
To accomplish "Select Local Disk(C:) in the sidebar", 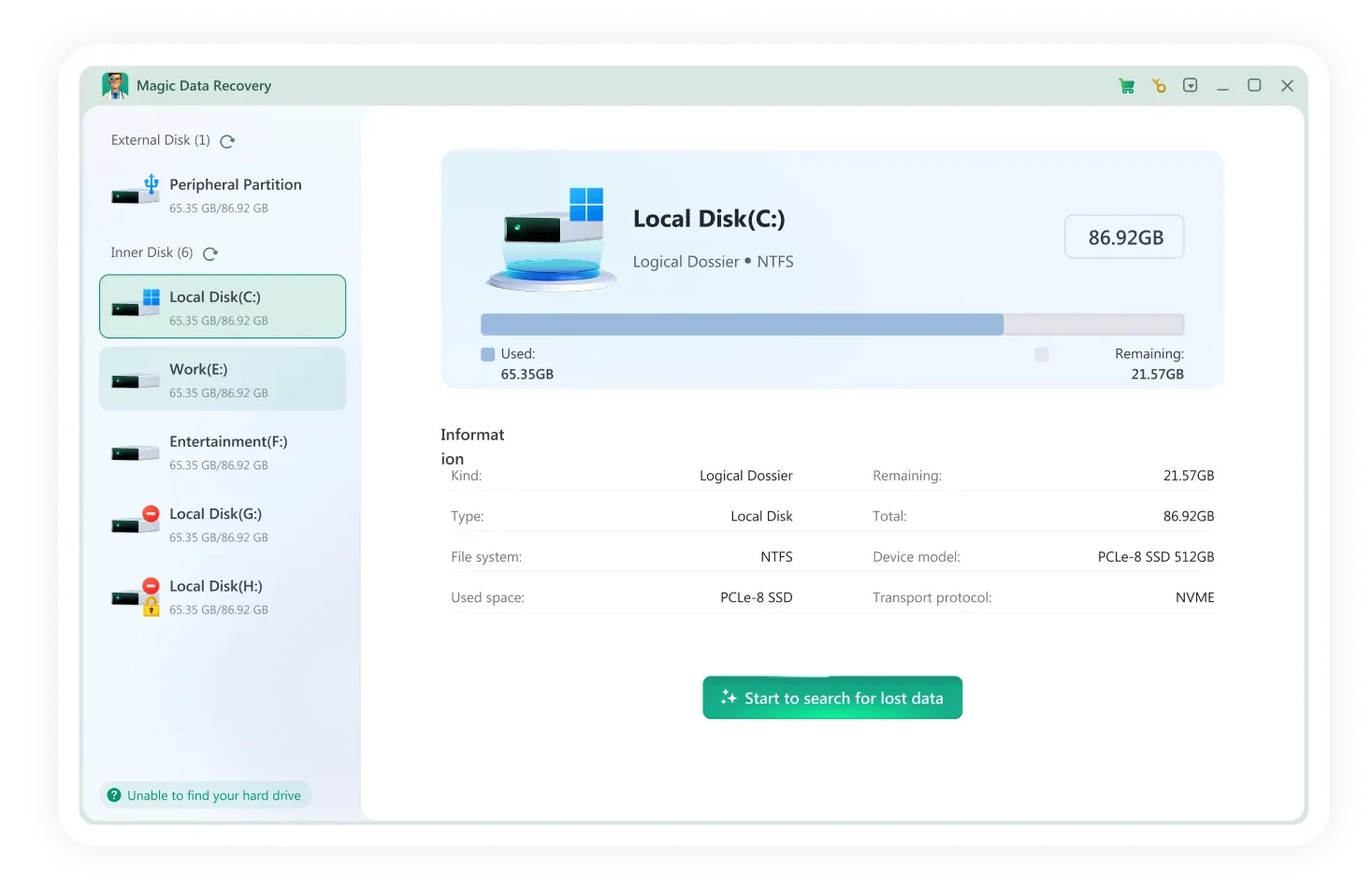I will (x=223, y=307).
